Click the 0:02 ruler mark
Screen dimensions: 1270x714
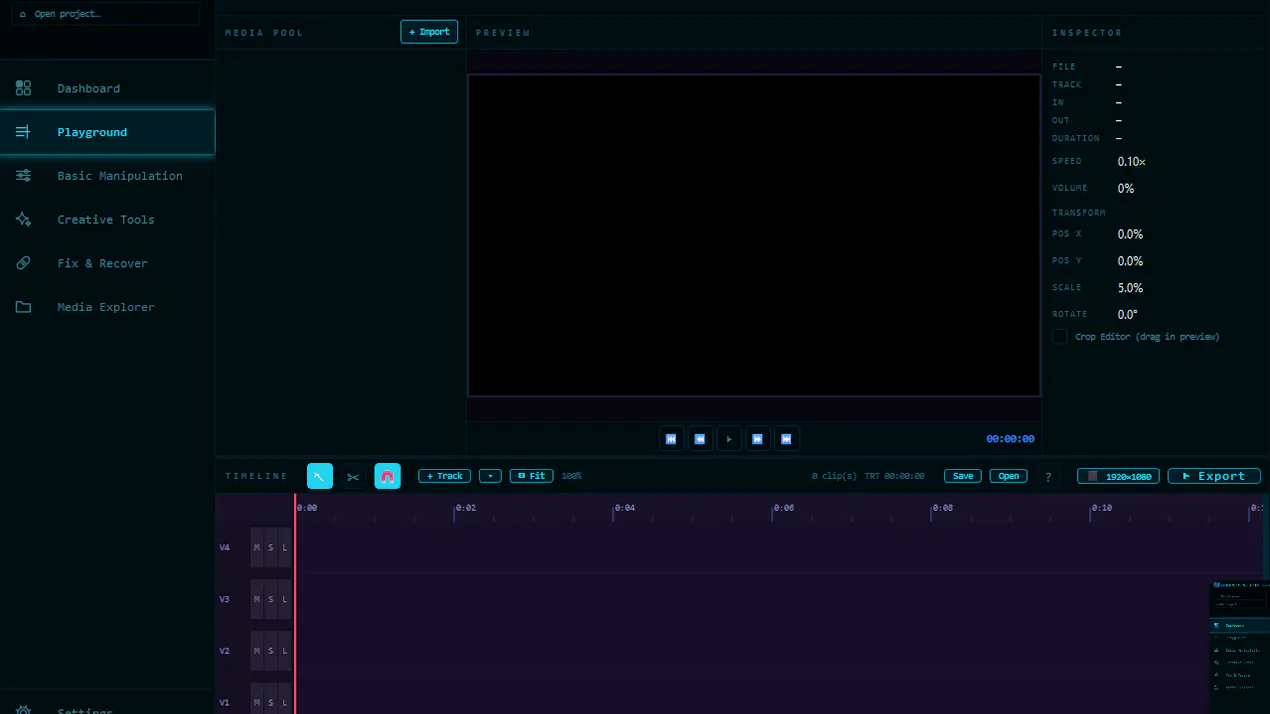[465, 508]
